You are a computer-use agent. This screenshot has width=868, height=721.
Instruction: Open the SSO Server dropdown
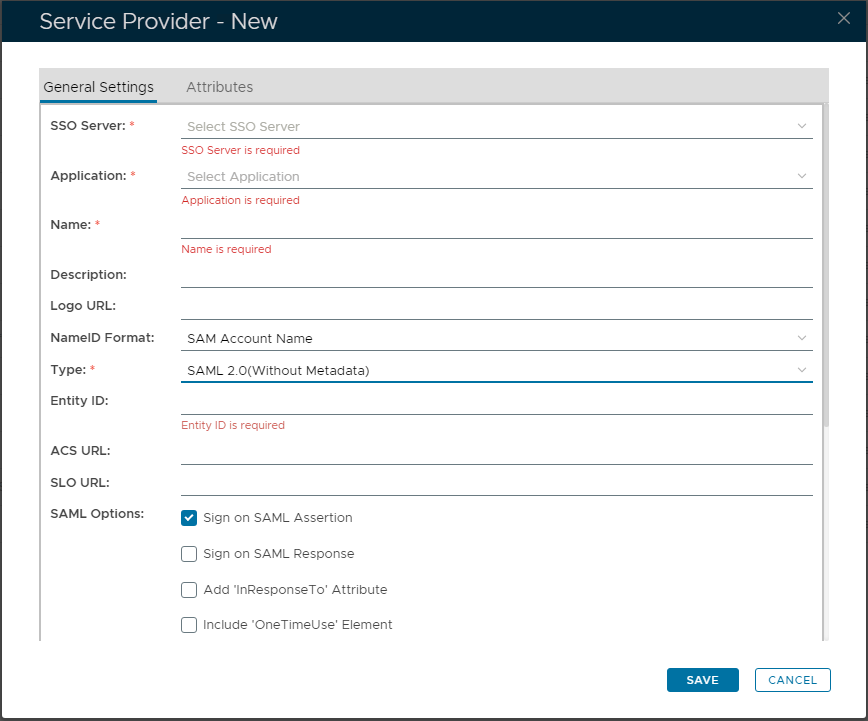(x=496, y=127)
